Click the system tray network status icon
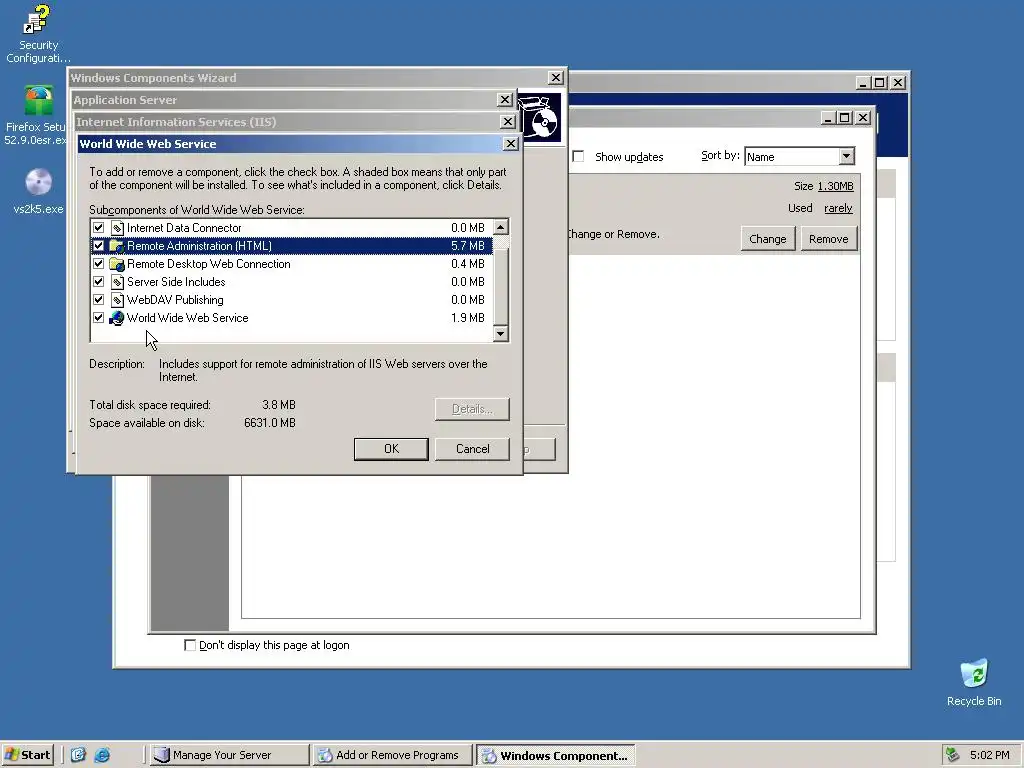1024x768 pixels. coord(953,755)
